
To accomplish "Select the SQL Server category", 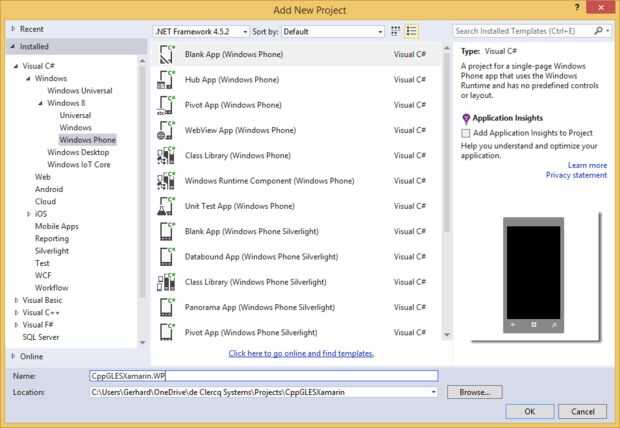I will (41, 337).
